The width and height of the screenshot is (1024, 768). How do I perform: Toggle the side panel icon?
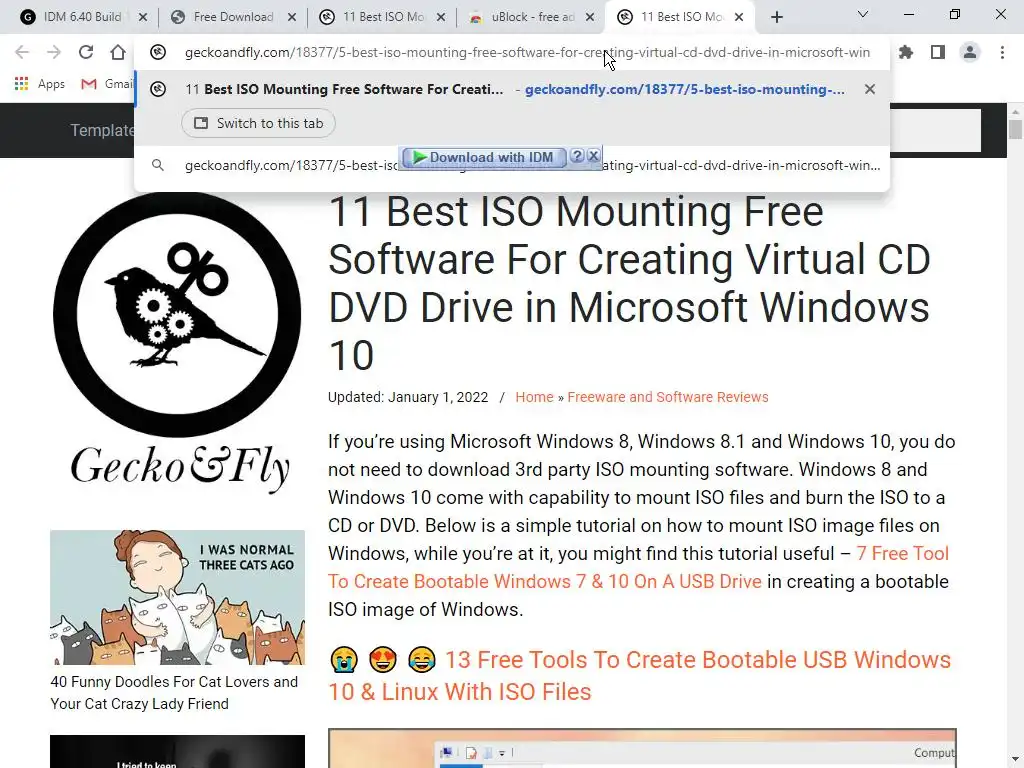tap(938, 52)
